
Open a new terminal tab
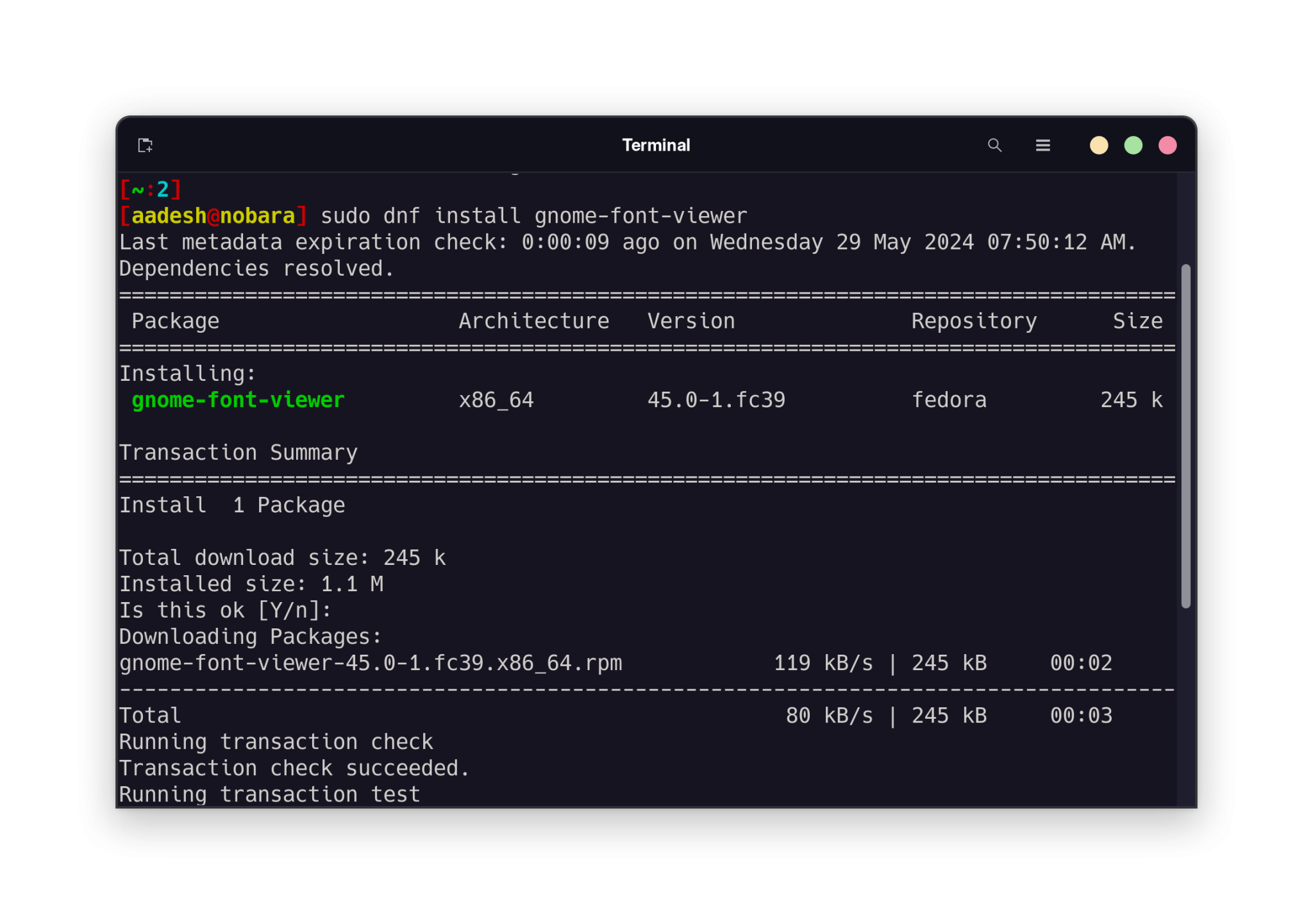coord(145,146)
